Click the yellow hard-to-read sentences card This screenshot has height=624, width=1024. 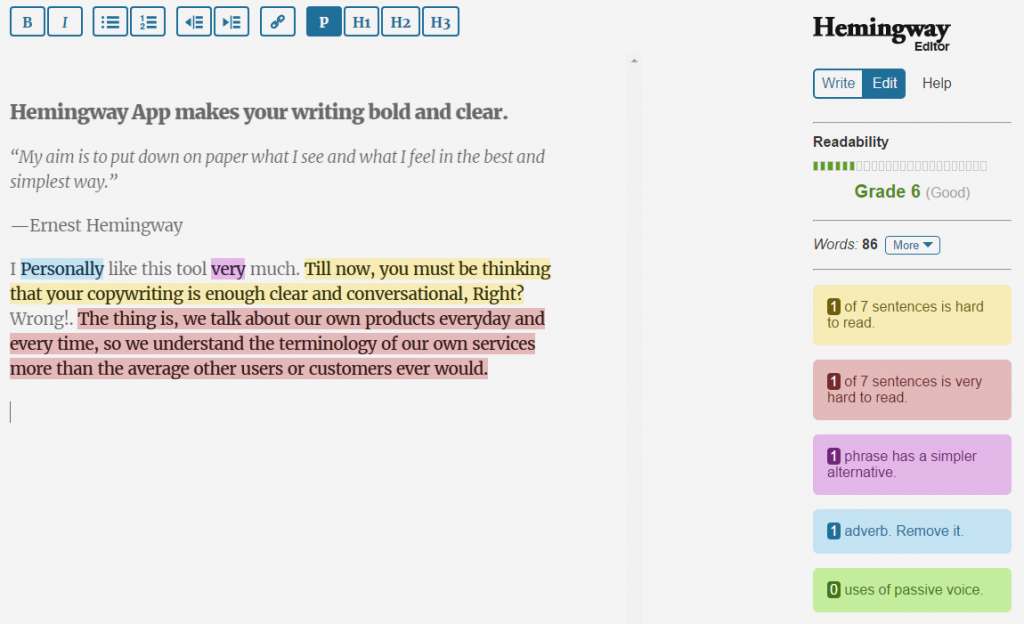(x=912, y=315)
